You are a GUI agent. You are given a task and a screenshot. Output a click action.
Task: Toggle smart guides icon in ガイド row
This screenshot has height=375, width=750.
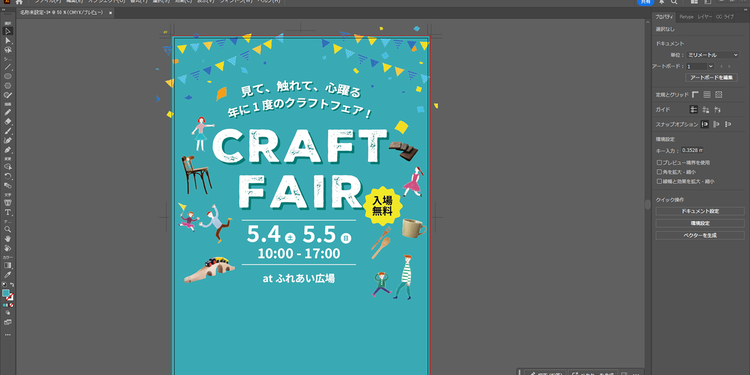(717, 110)
